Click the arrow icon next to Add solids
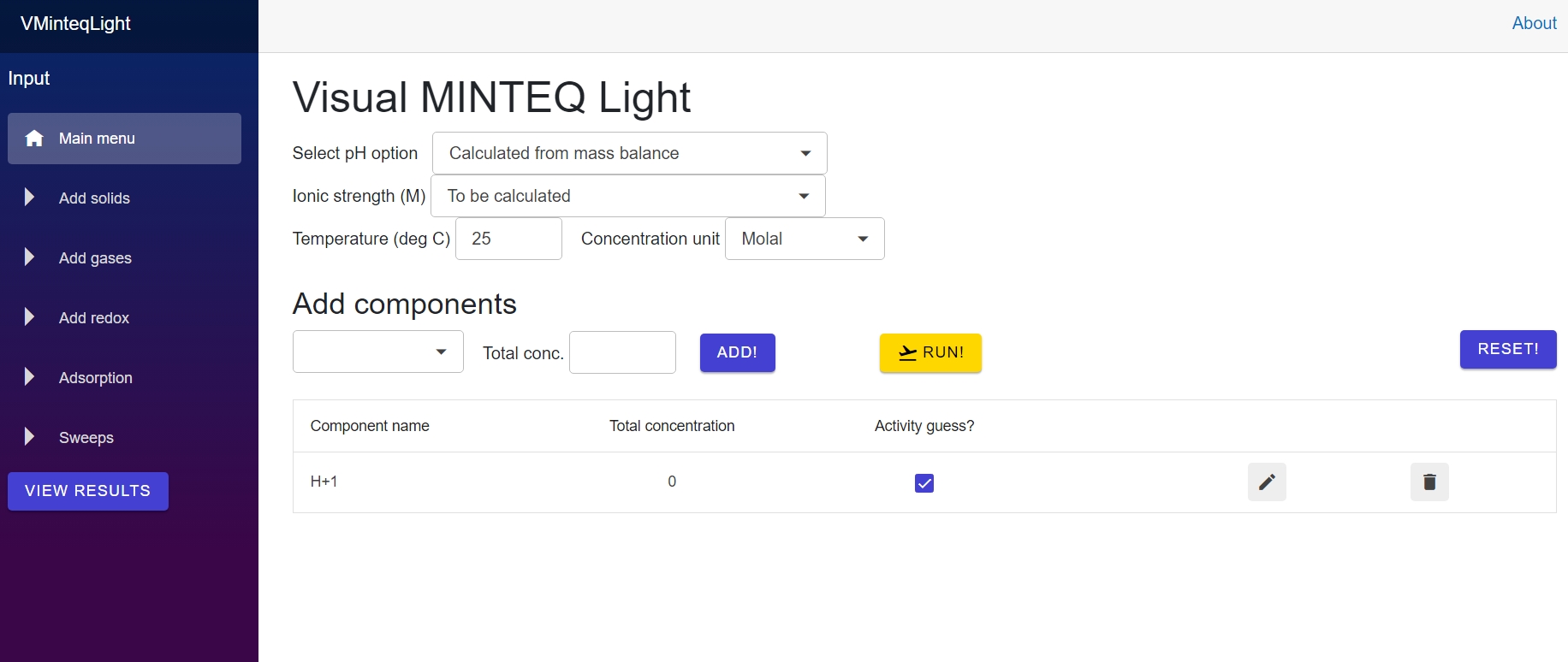Viewport: 1568px width, 662px height. (30, 198)
